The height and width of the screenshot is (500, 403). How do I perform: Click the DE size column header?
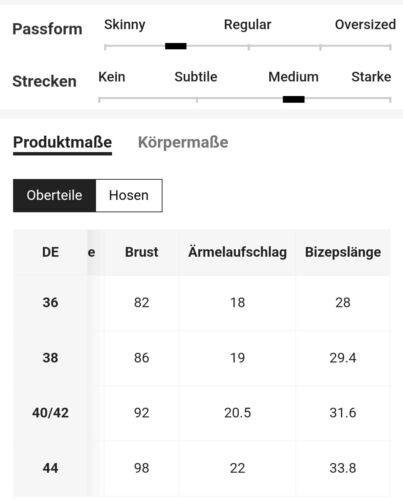50,252
